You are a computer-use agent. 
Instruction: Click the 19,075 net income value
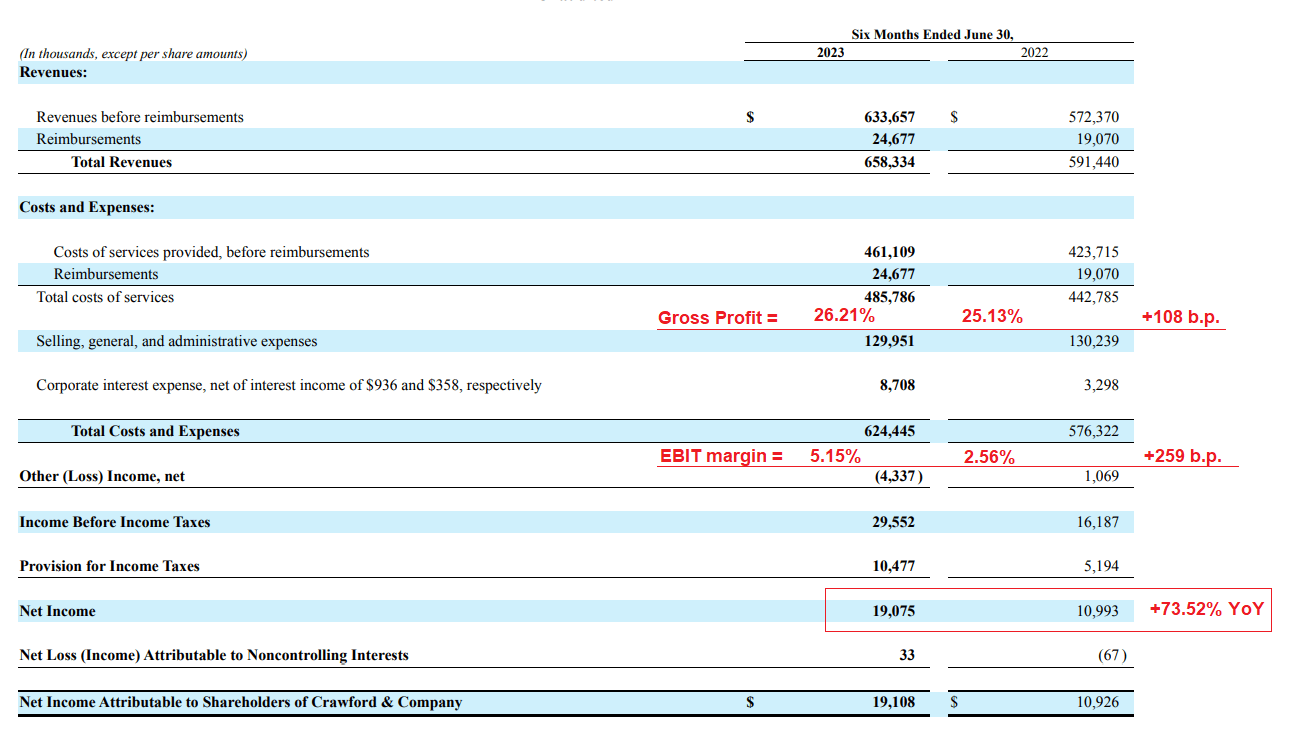pyautogui.click(x=893, y=611)
